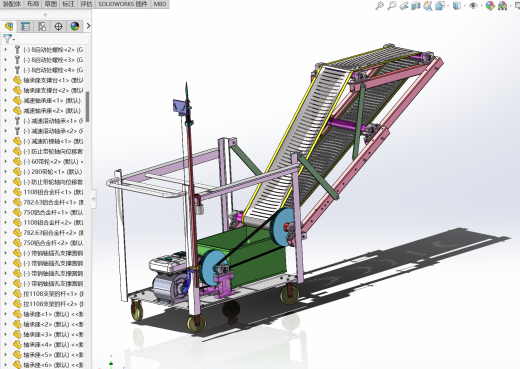Screen dimensions: 520x369
Task: Click the tree filter funnel icon
Action: (7, 39)
